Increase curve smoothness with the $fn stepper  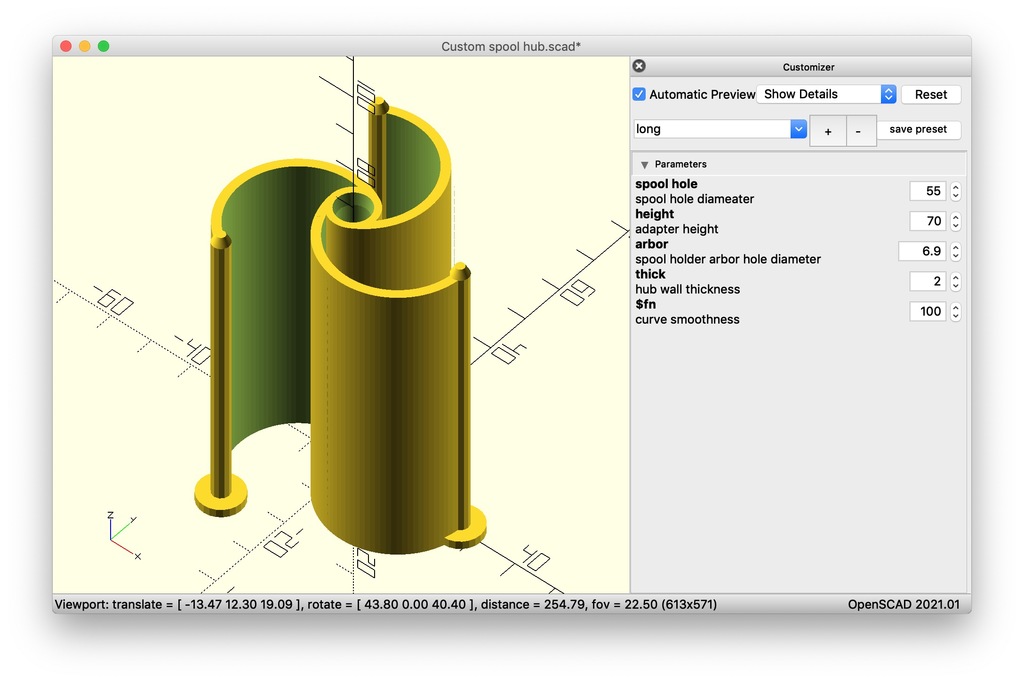click(x=955, y=306)
